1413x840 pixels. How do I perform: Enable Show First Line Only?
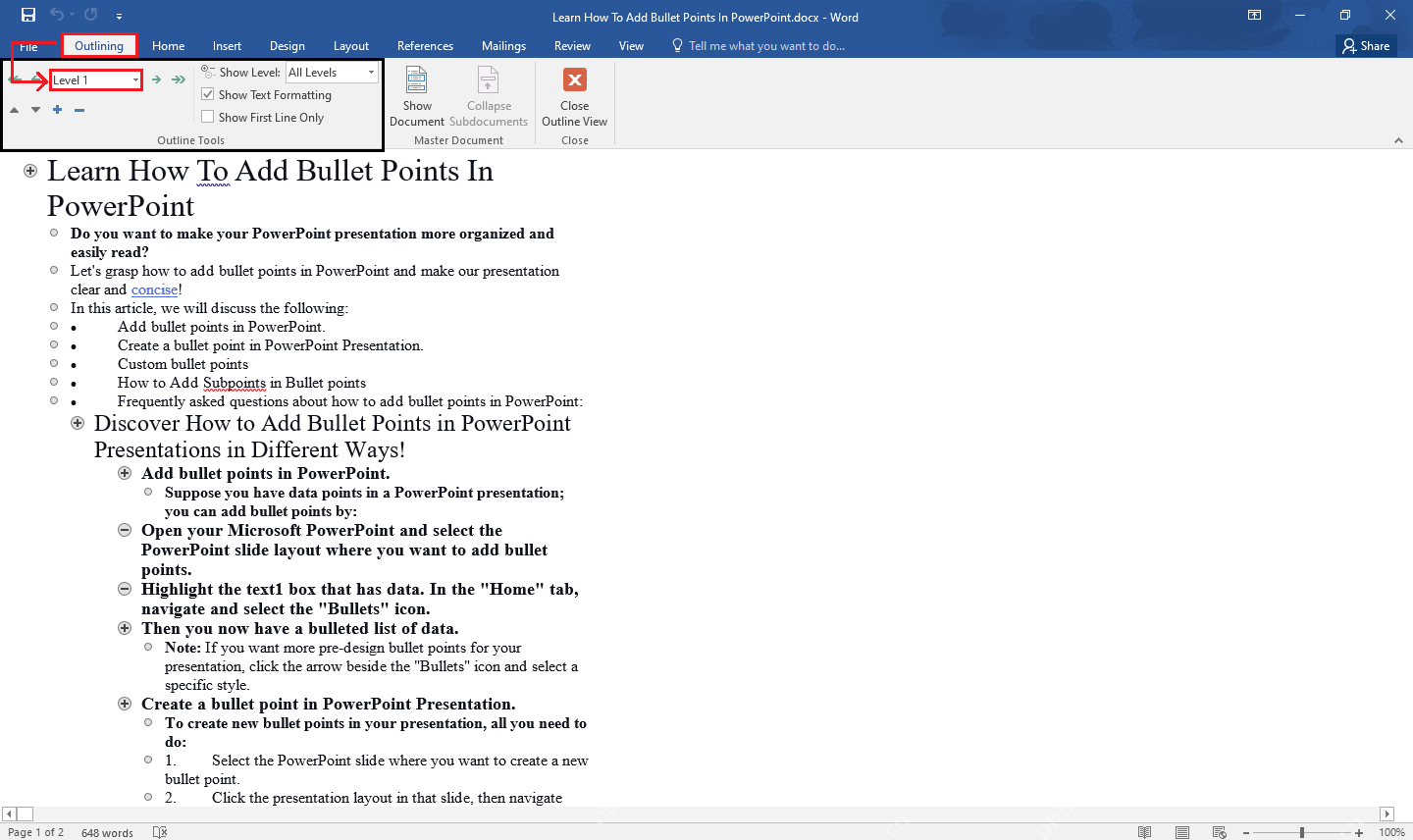click(x=208, y=117)
